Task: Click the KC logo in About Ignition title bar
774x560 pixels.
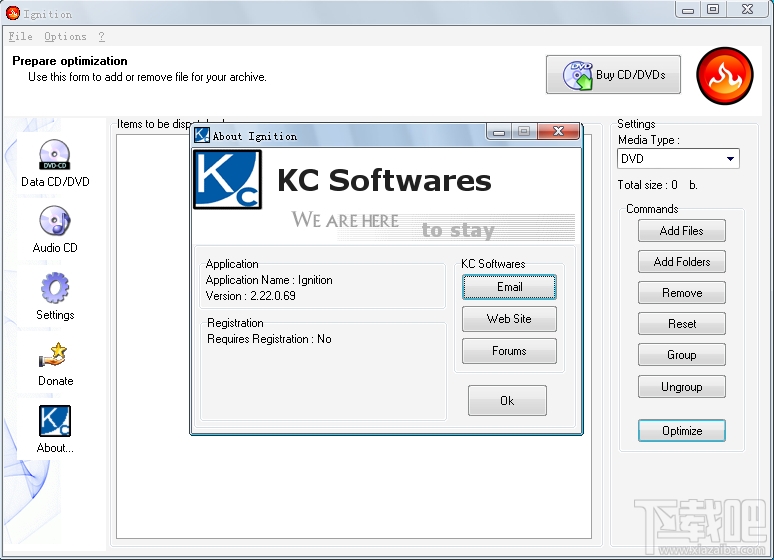Action: pos(201,134)
